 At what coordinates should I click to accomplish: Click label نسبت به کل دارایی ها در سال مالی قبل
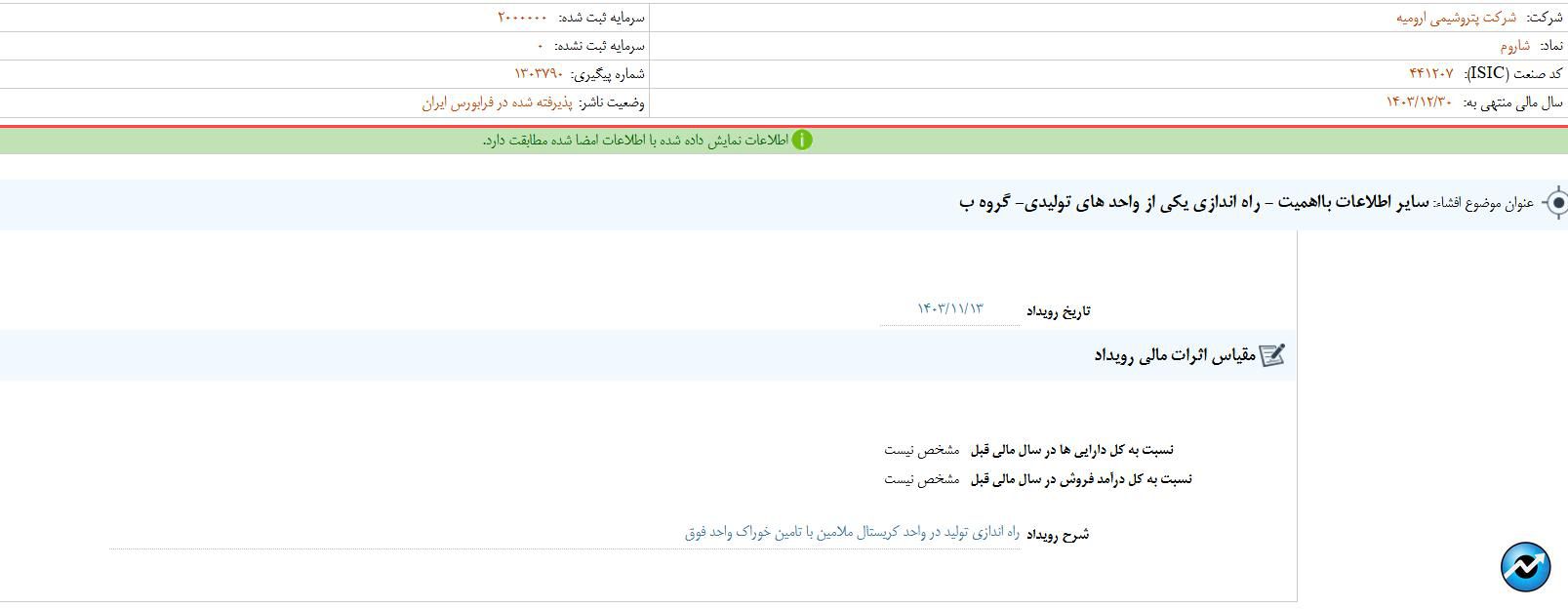1072,450
